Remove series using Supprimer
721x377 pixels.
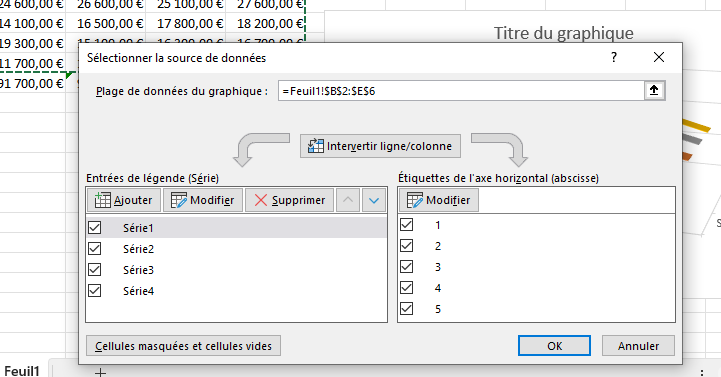pyautogui.click(x=289, y=200)
